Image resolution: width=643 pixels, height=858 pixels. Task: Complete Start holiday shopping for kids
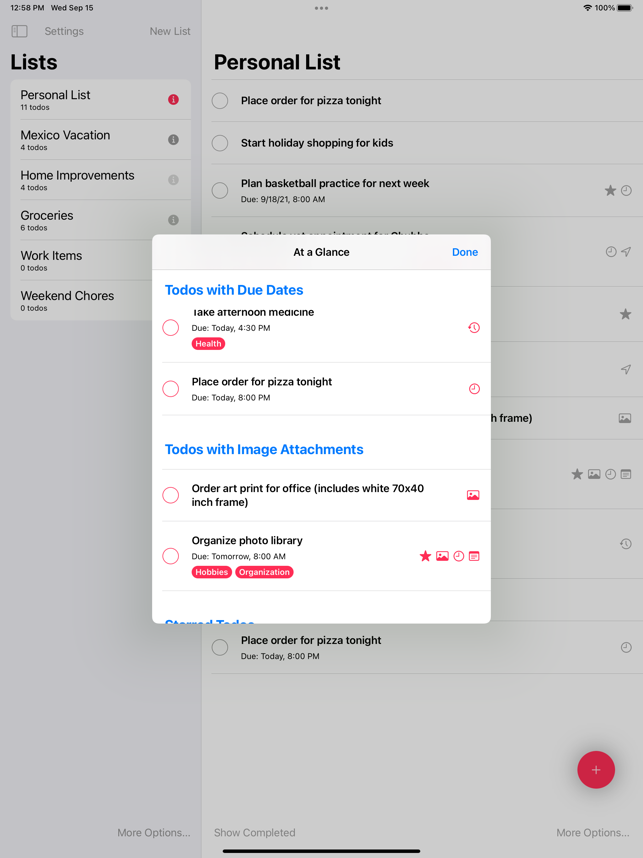pyautogui.click(x=220, y=143)
